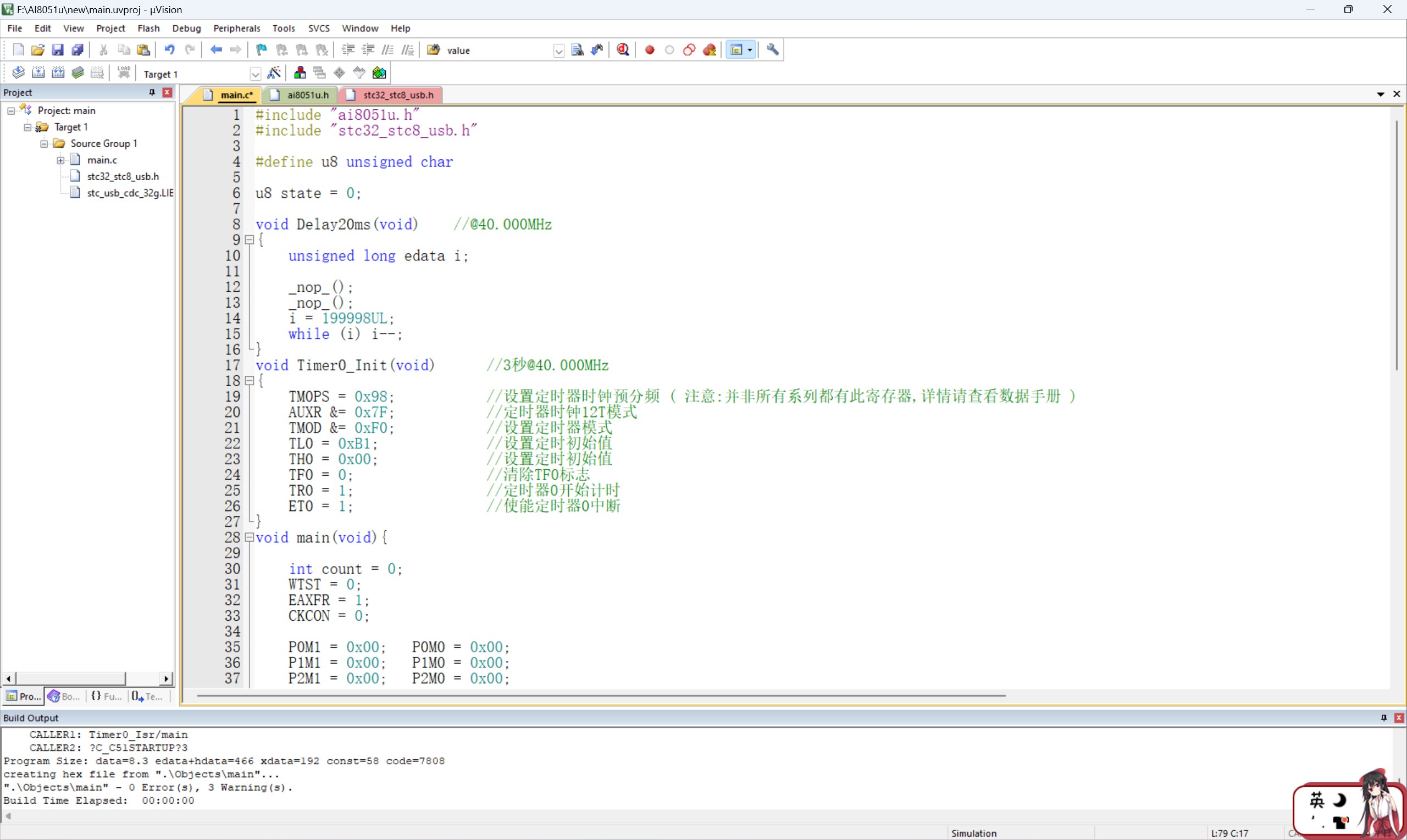Viewport: 1407px width, 840px height.
Task: Open the Project menu
Action: point(110,29)
